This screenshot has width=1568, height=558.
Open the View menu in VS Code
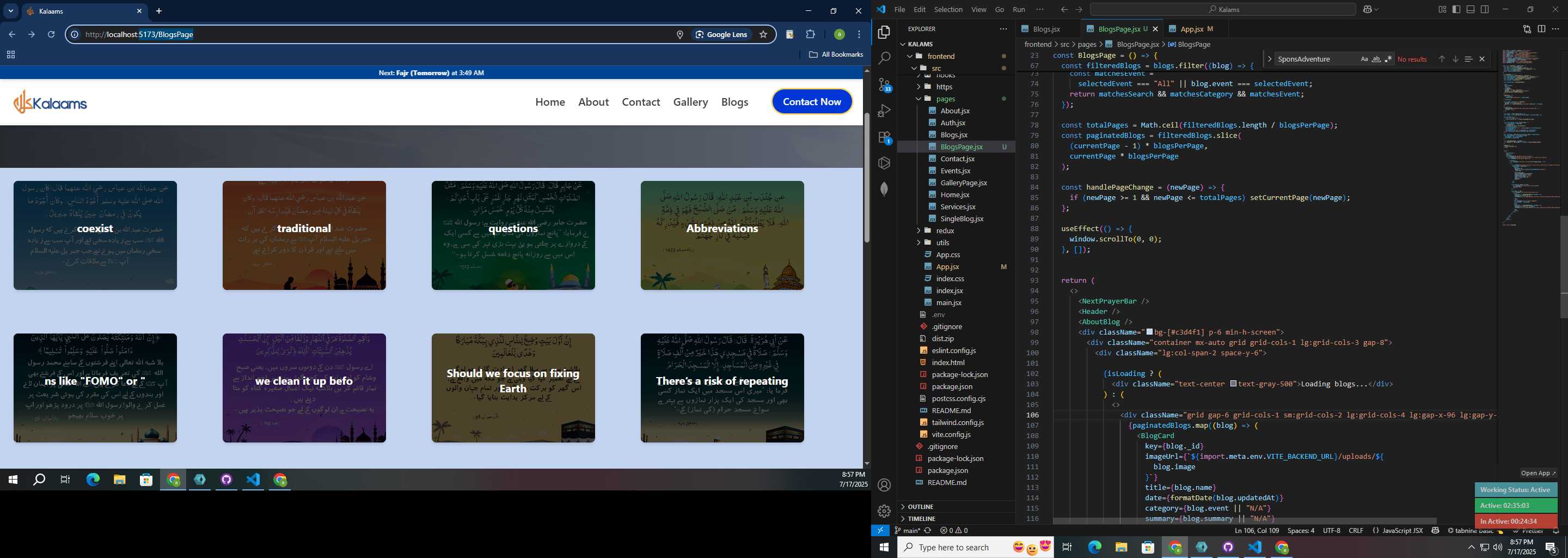[x=978, y=9]
